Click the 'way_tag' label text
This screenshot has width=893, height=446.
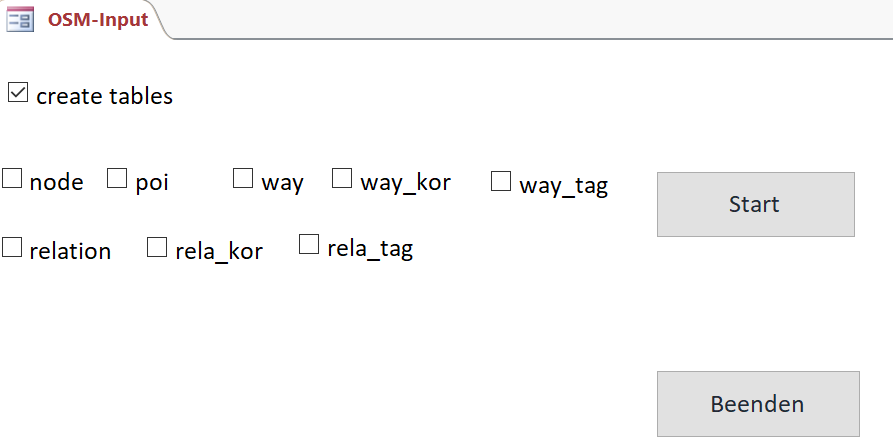564,186
